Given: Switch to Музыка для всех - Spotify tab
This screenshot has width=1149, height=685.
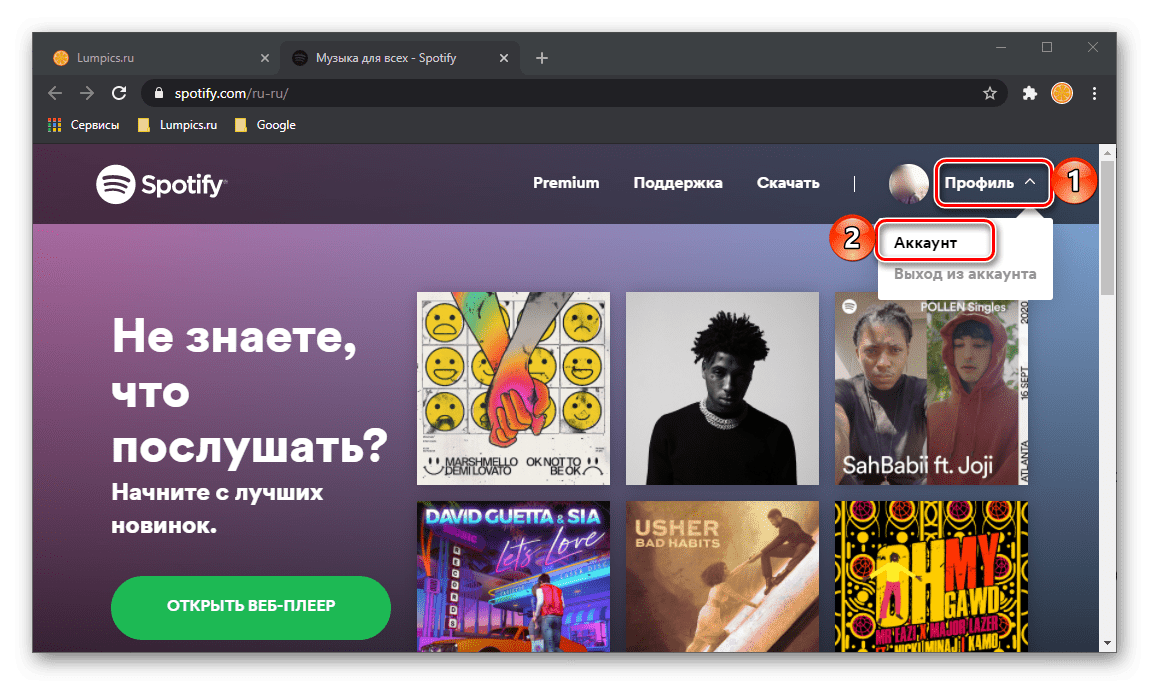Looking at the screenshot, I should tap(399, 58).
